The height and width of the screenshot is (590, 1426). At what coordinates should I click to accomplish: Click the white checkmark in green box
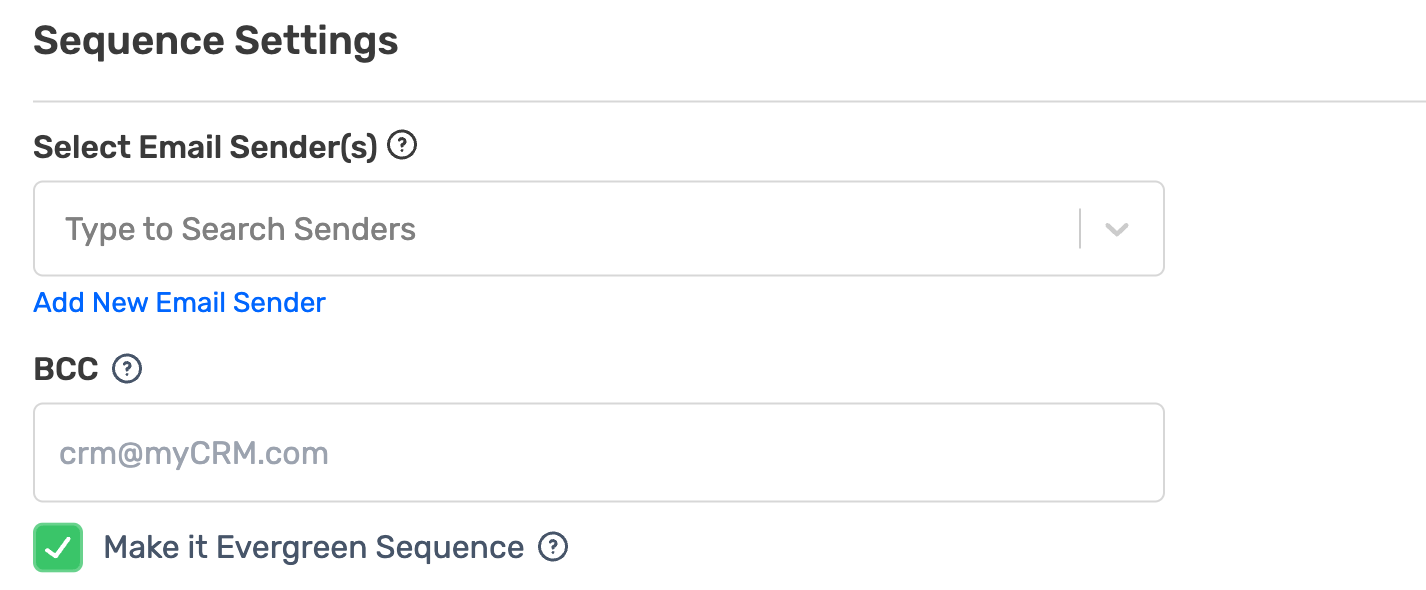tap(58, 548)
